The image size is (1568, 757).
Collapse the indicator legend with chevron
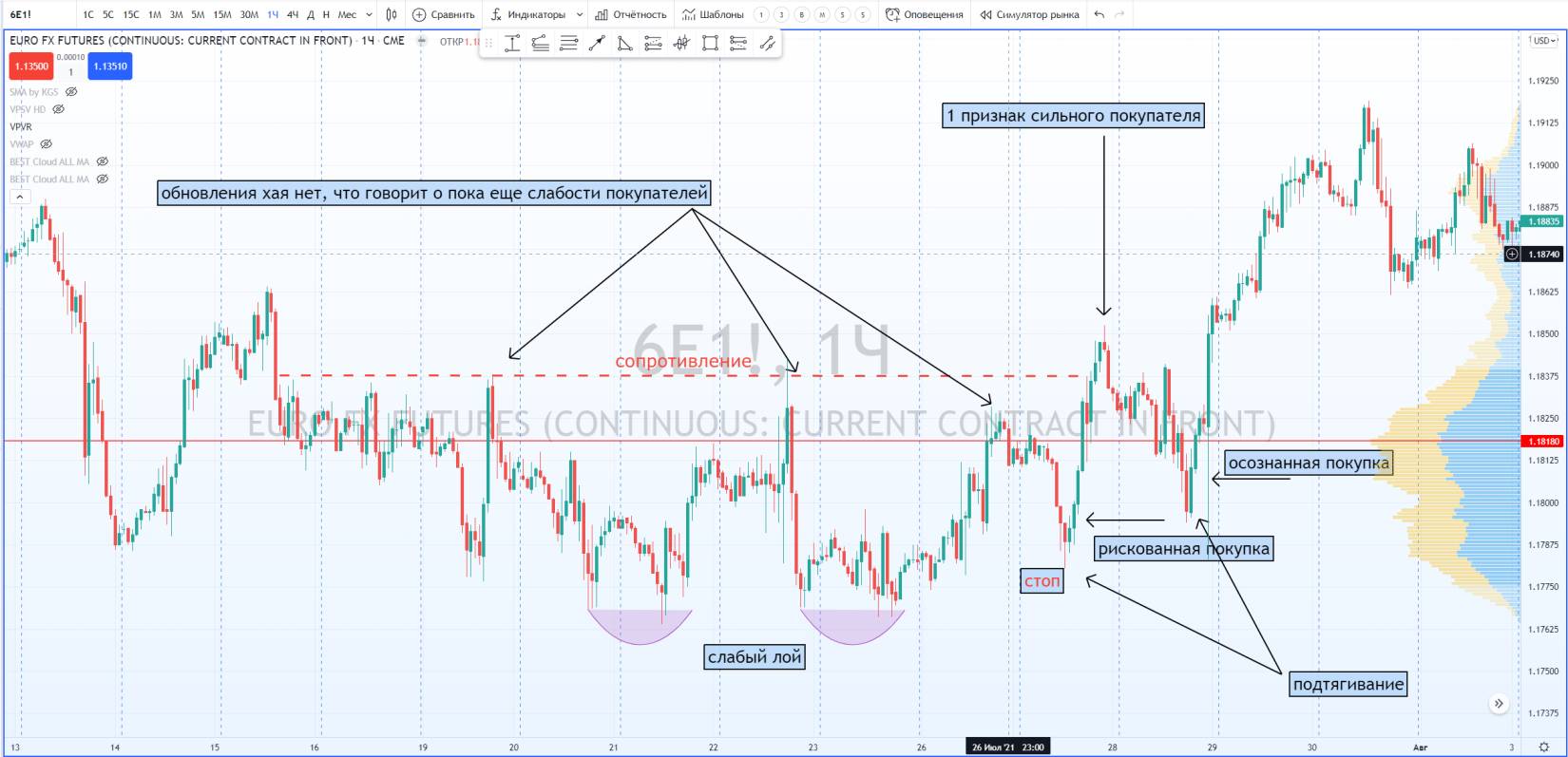(19, 197)
